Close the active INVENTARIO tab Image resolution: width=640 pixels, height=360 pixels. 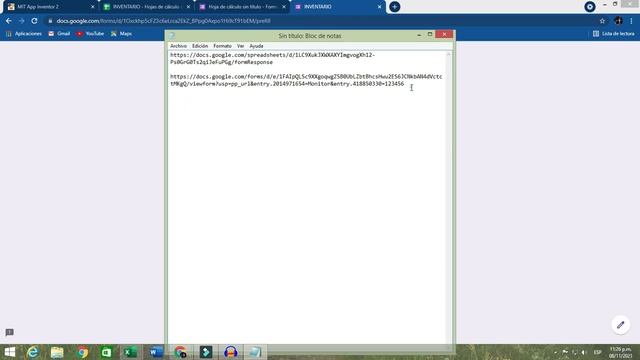pyautogui.click(x=379, y=7)
